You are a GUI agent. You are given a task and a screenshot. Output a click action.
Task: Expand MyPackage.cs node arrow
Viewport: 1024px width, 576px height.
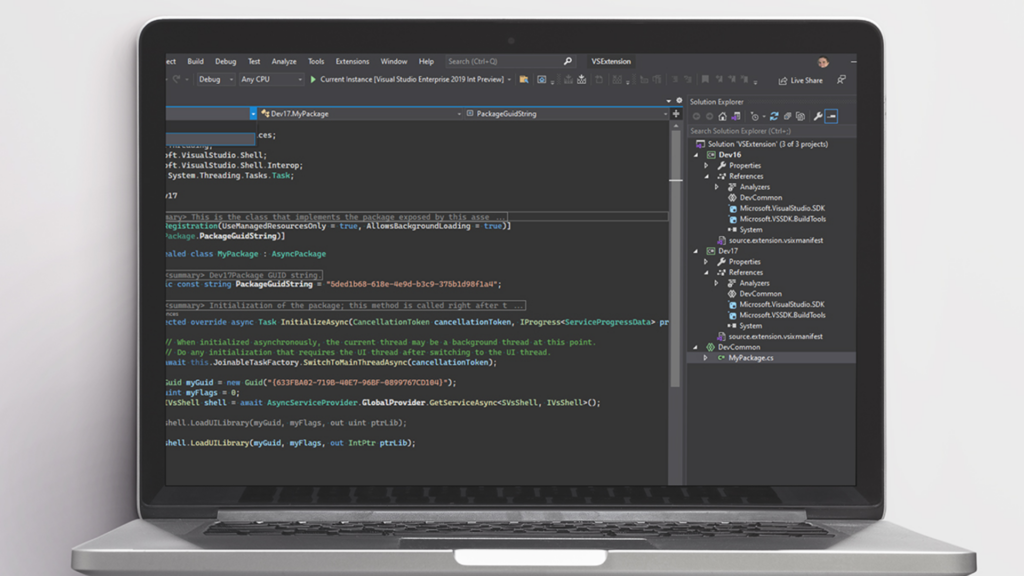(705, 358)
